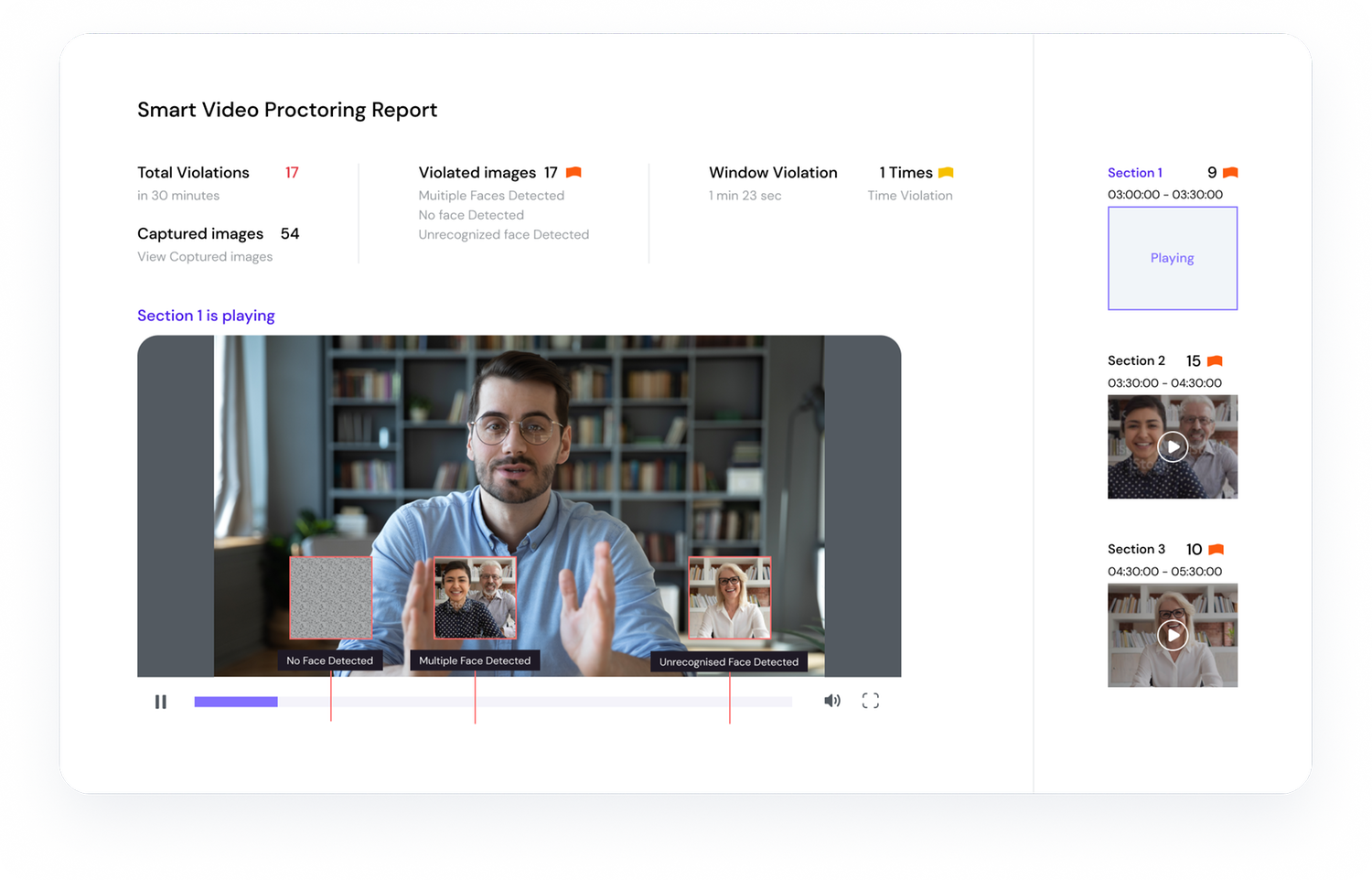The height and width of the screenshot is (880, 1372).
Task: Open the View Captured images link
Action: [205, 257]
